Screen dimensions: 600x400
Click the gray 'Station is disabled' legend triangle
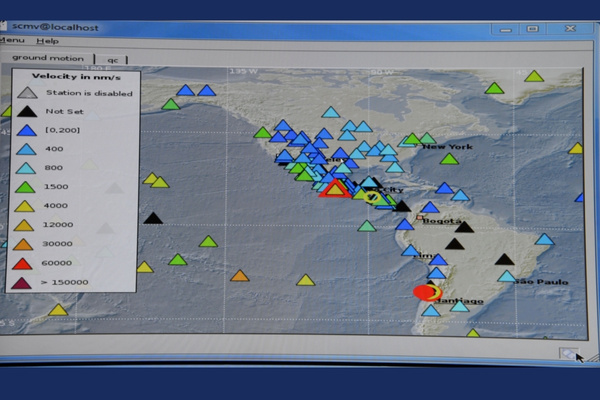(27, 93)
